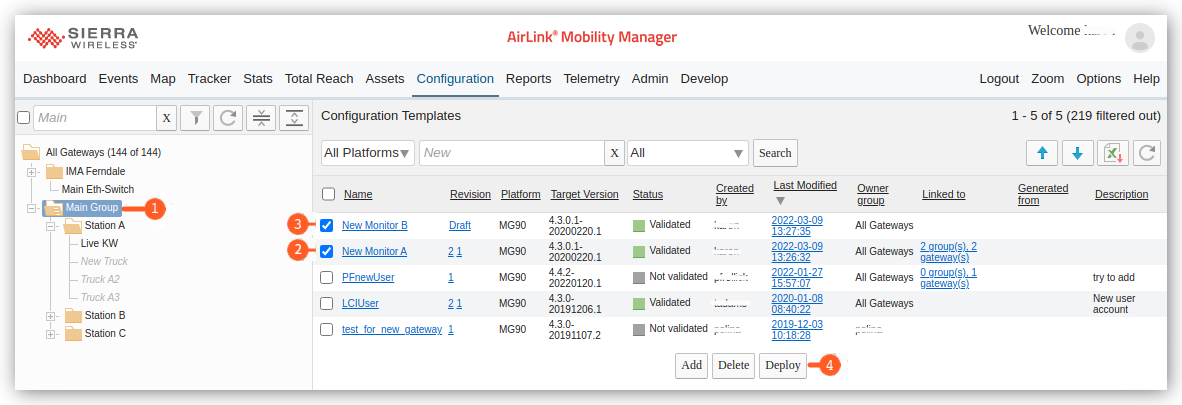This screenshot has width=1182, height=405.
Task: Click the Delete button
Action: [733, 366]
